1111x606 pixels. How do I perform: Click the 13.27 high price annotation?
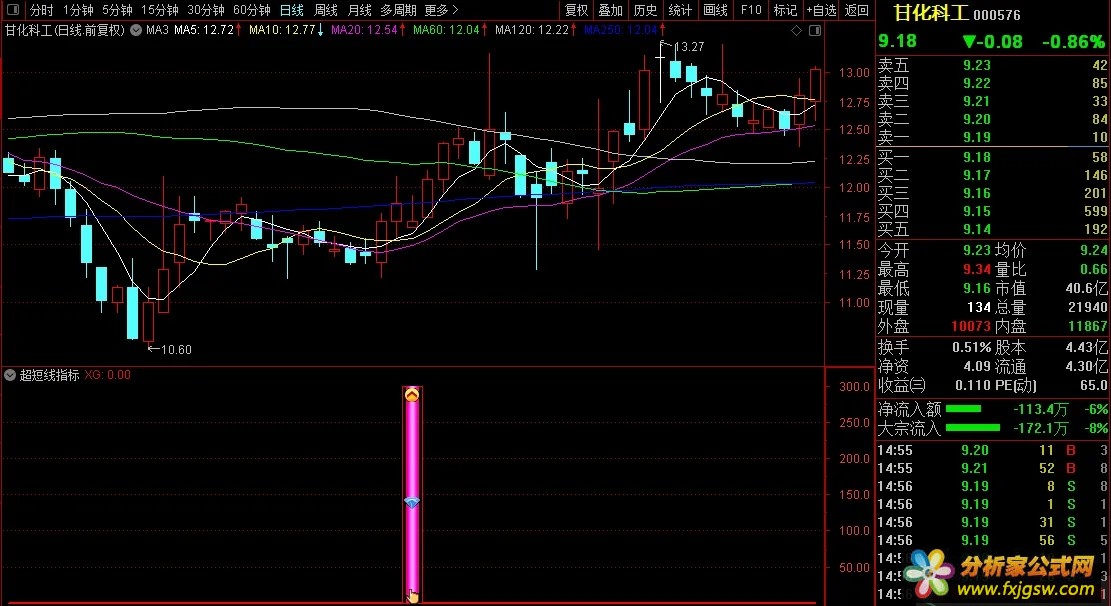point(689,47)
